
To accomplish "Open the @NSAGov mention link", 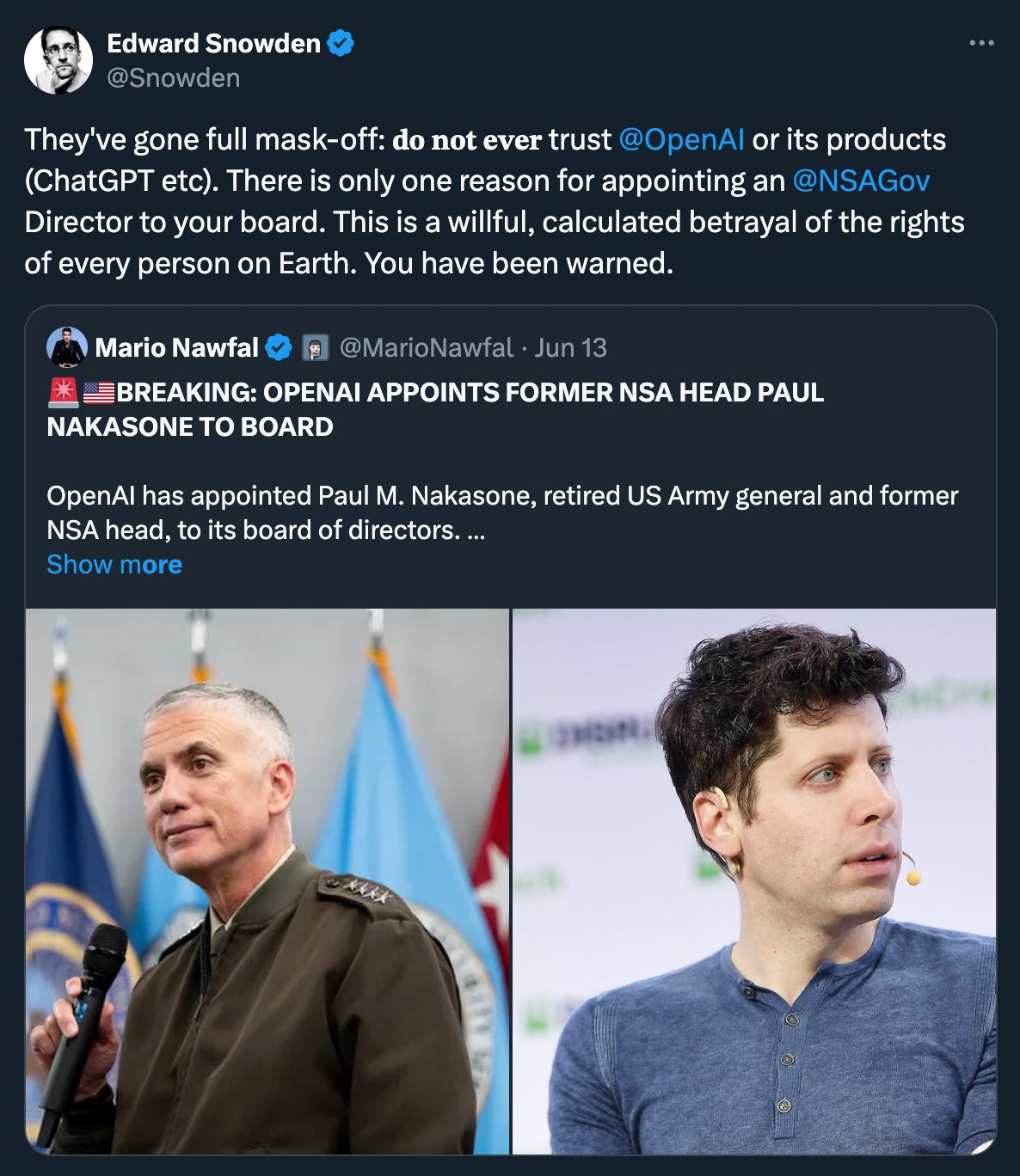I will coord(861,181).
